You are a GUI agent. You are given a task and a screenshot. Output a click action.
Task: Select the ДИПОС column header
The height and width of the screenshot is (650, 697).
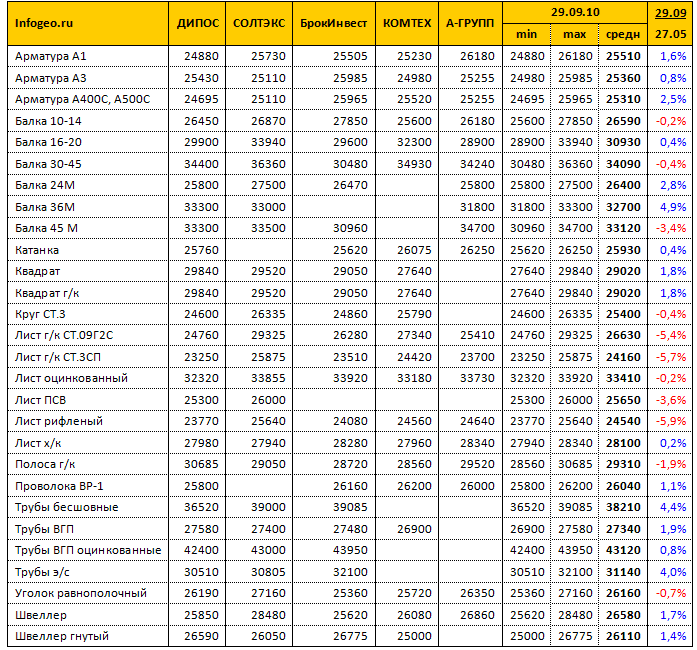197,23
